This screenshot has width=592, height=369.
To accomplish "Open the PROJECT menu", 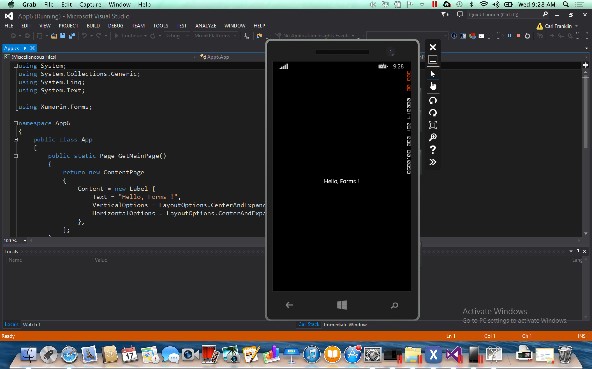I will coord(68,26).
